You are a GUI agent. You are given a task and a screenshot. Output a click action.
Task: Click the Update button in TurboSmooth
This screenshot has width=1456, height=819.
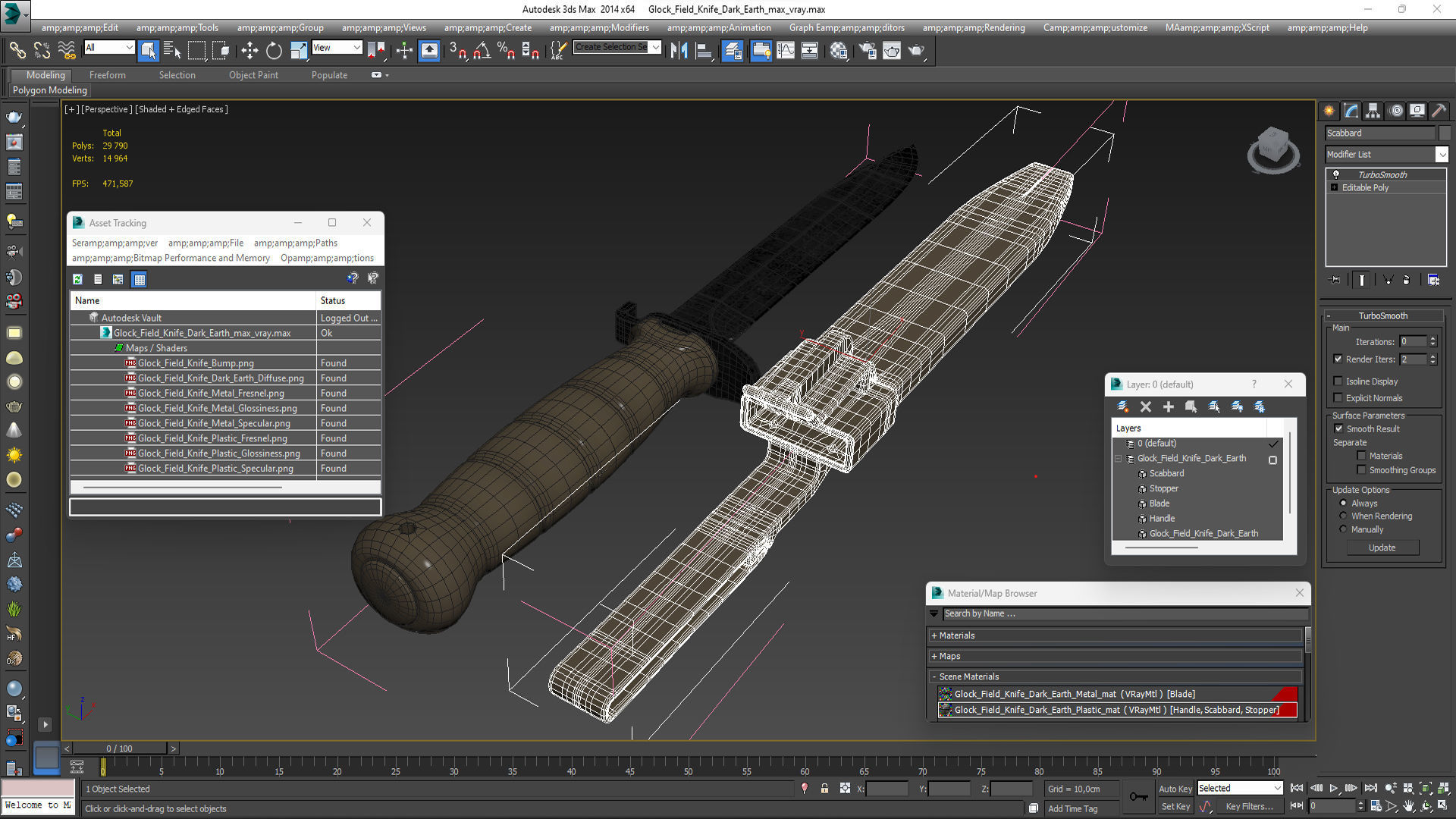[x=1382, y=548]
